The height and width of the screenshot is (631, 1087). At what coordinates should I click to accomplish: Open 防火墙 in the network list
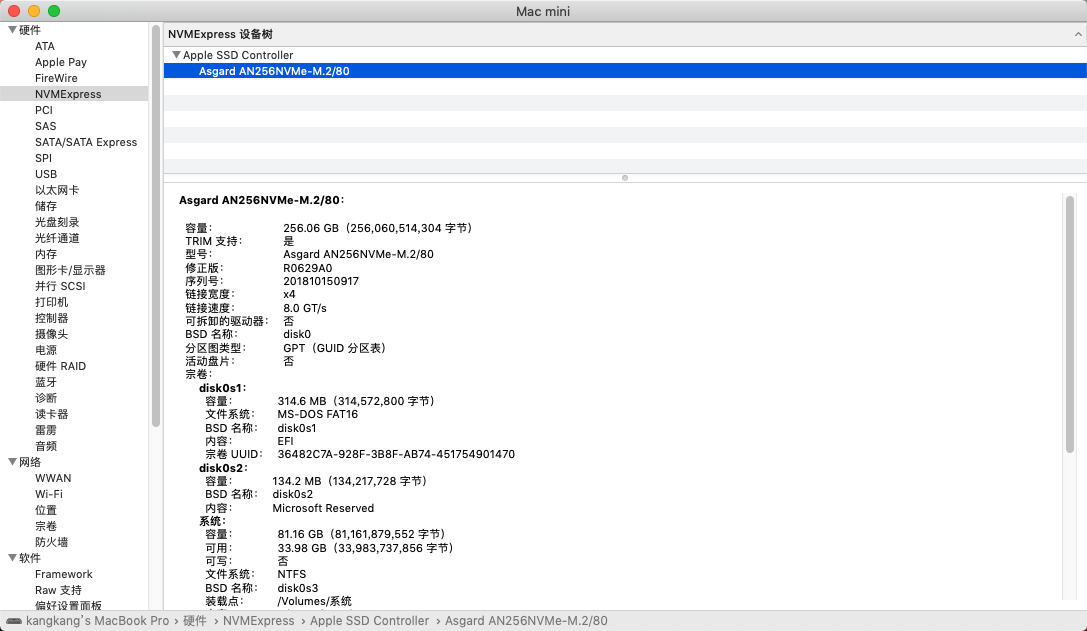click(x=52, y=542)
